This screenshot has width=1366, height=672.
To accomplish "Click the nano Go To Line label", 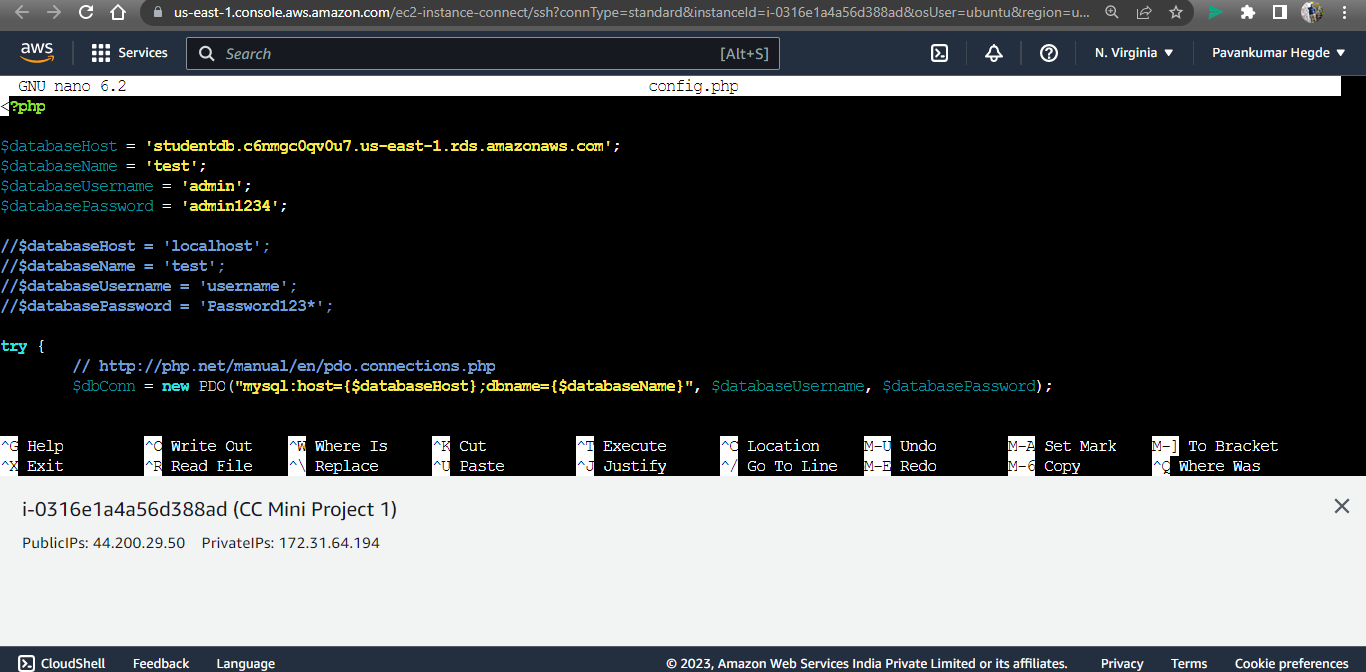I will (x=792, y=466).
